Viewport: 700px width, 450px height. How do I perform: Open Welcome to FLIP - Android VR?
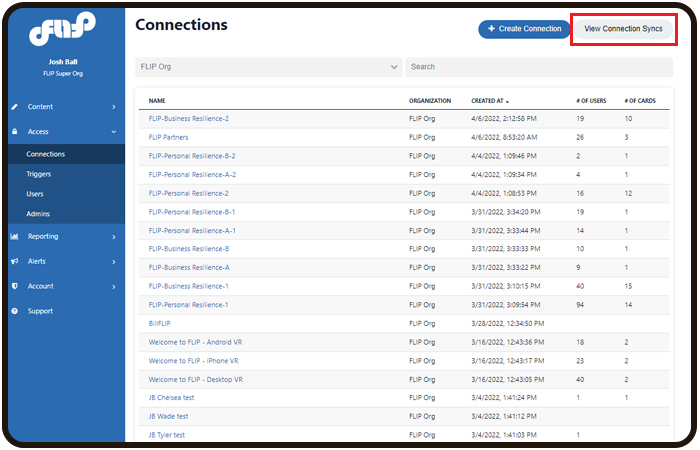point(195,342)
